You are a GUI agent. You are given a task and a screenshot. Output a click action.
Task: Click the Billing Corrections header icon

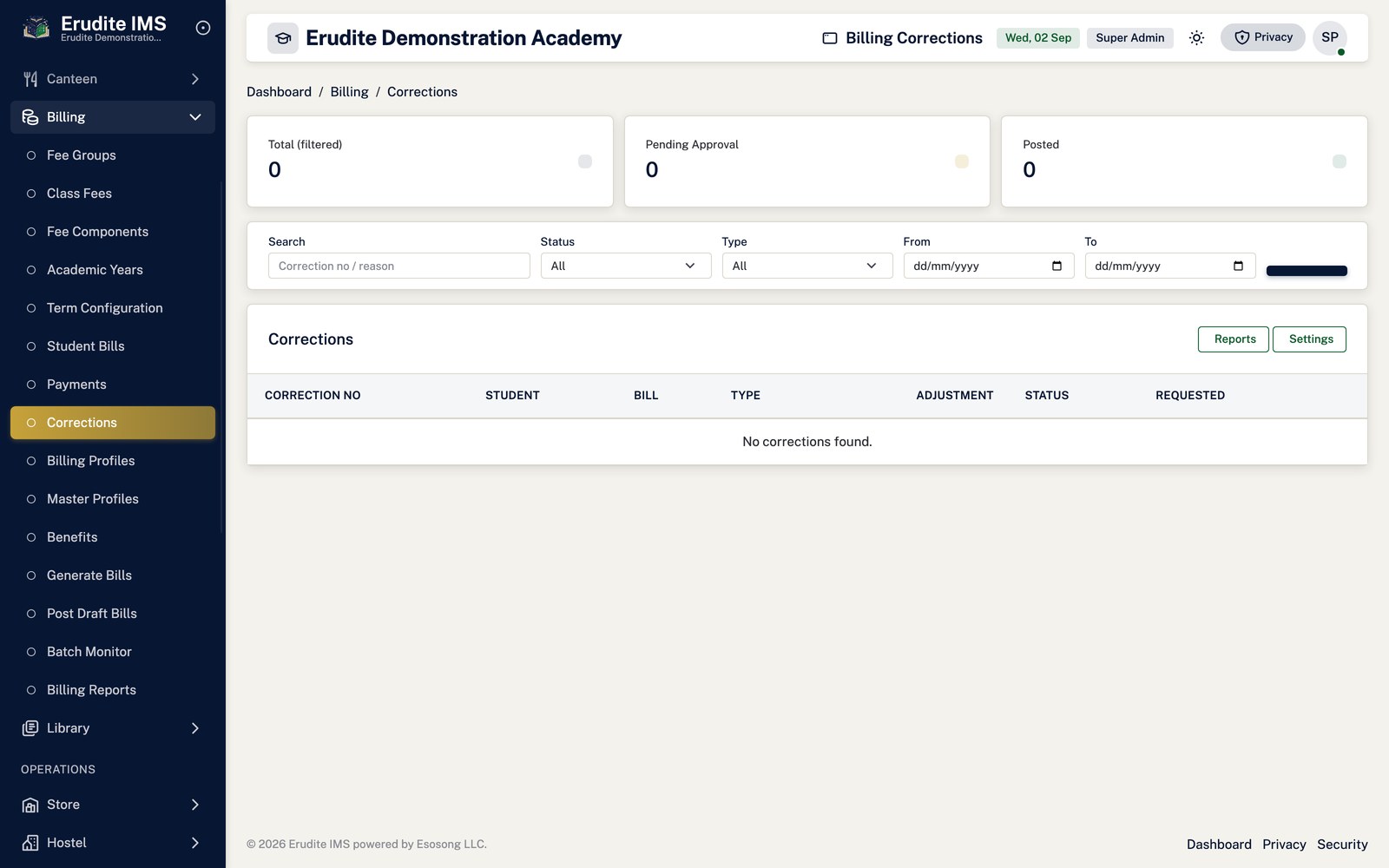tap(830, 38)
